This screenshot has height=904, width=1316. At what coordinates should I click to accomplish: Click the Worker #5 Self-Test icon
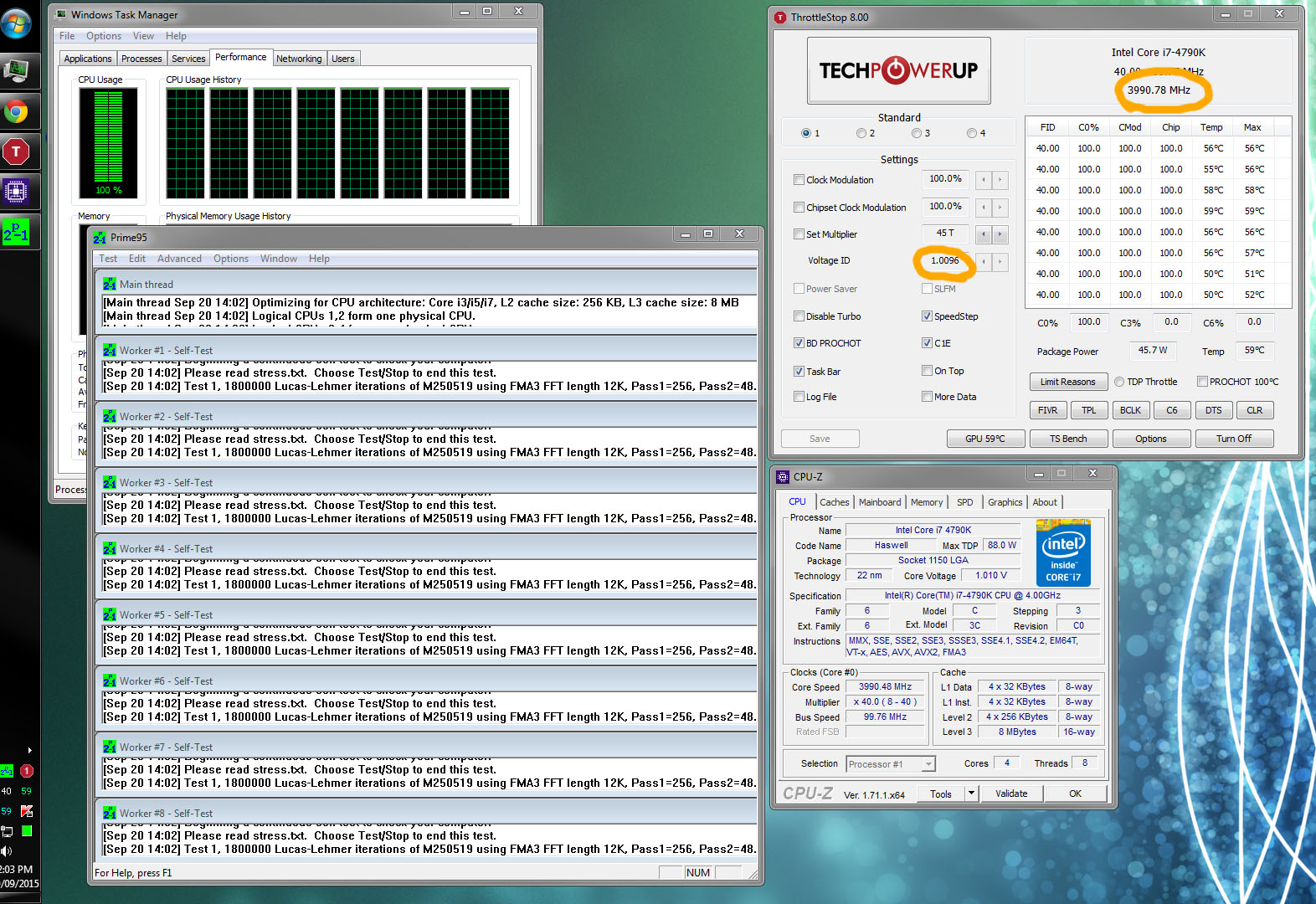(x=110, y=615)
